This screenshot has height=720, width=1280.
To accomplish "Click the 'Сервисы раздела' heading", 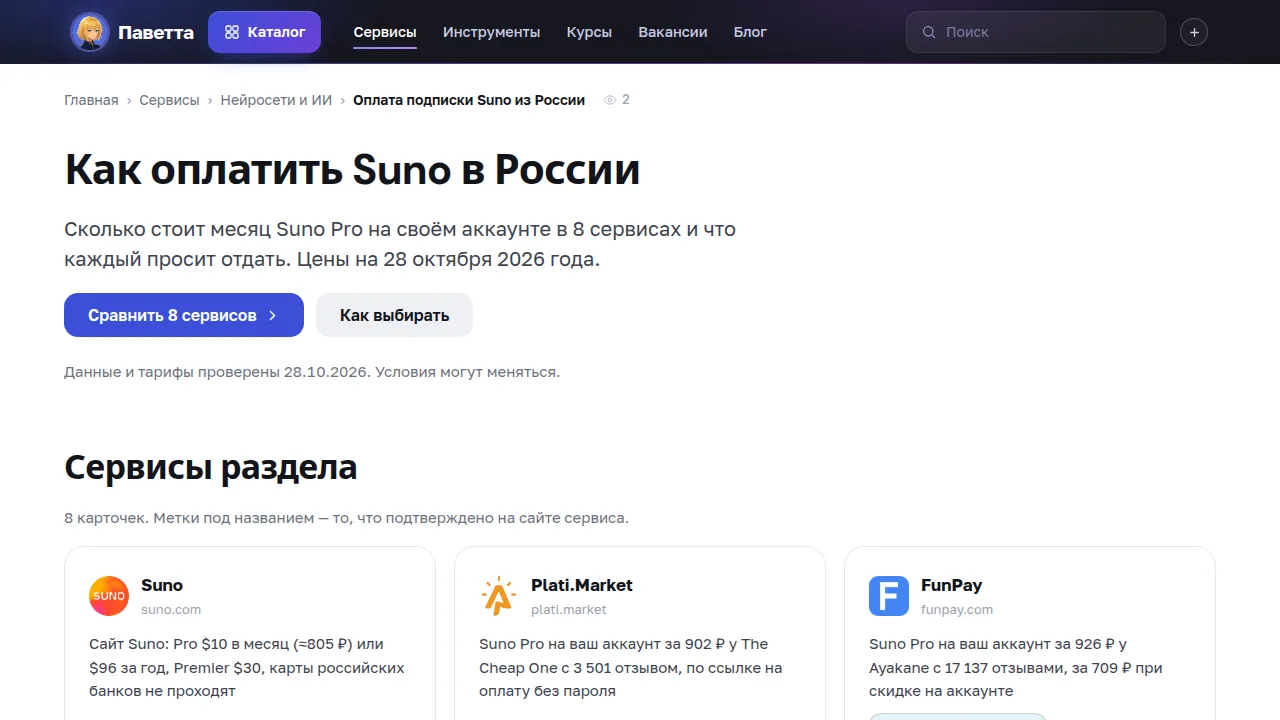I will pos(211,467).
